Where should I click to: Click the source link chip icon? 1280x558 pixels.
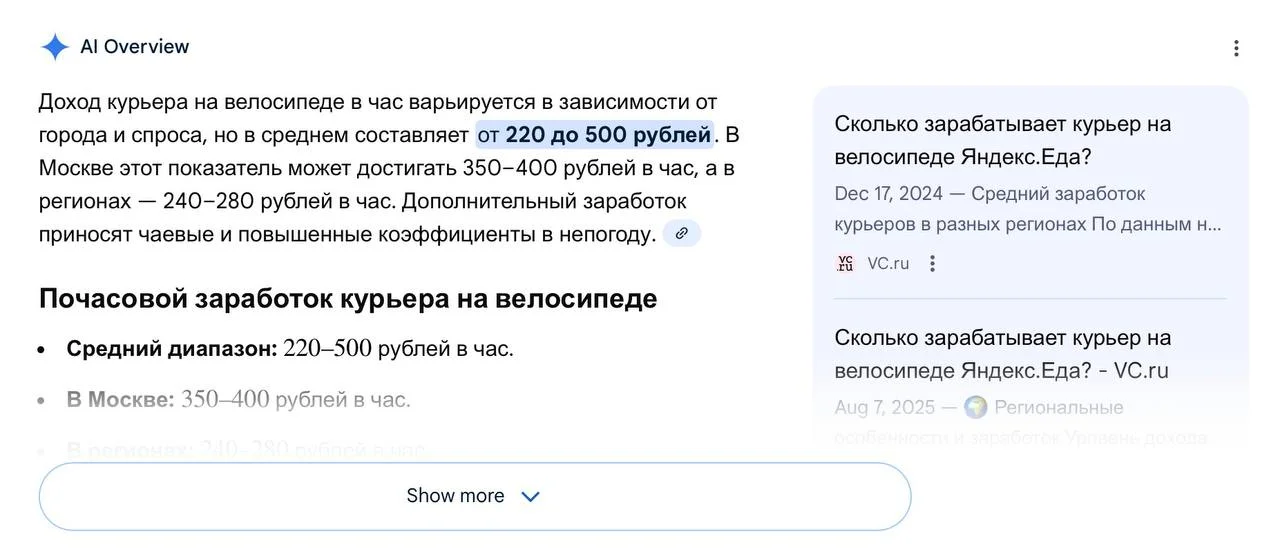tap(681, 234)
